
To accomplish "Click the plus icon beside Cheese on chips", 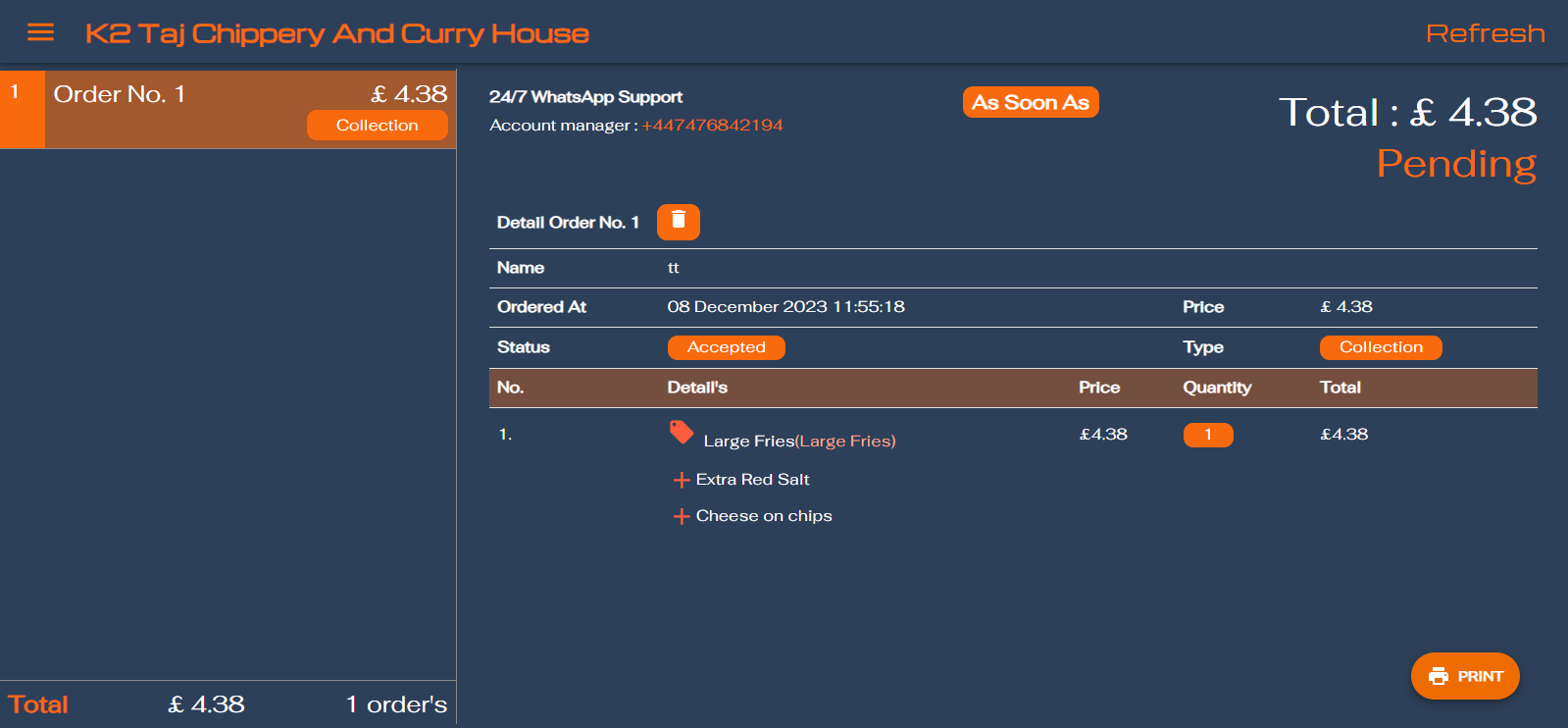I will (682, 516).
